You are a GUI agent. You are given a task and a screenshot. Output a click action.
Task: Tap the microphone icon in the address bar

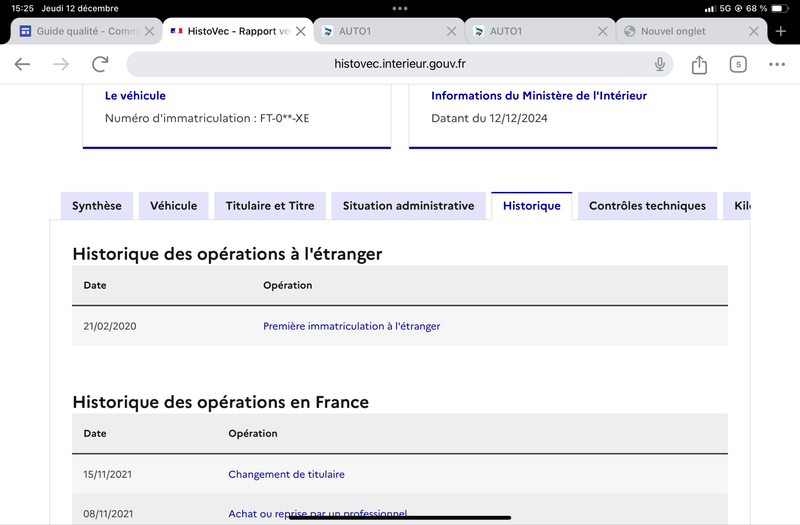(x=660, y=64)
